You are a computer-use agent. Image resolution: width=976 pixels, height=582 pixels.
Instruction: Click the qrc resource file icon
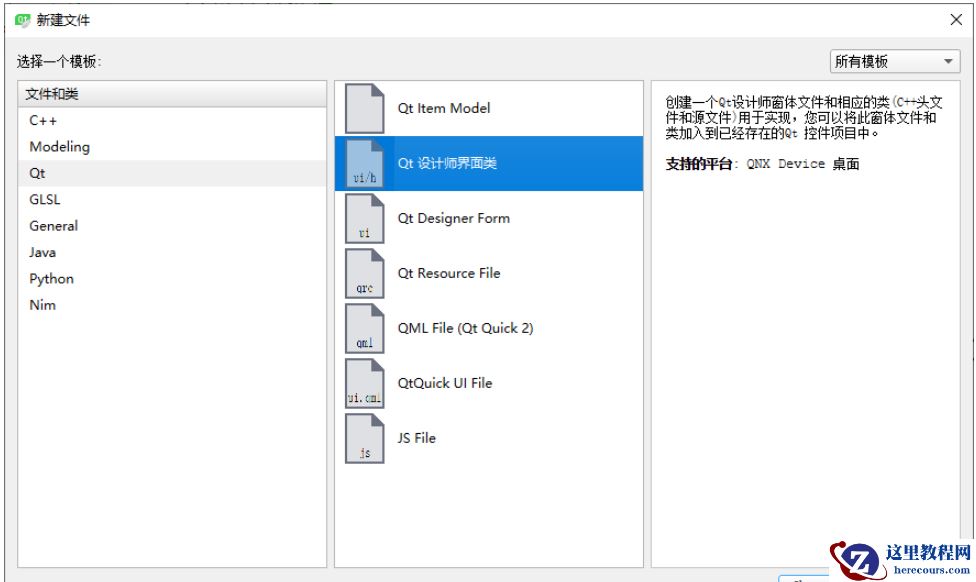[x=365, y=273]
